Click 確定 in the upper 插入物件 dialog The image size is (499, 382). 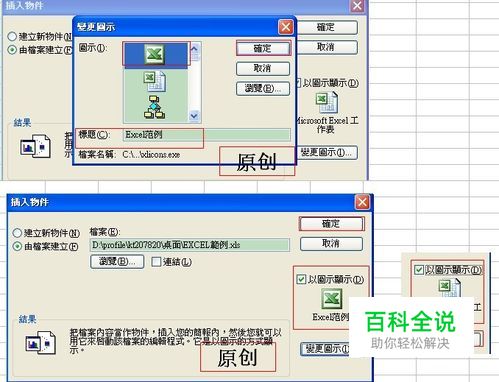[326, 27]
